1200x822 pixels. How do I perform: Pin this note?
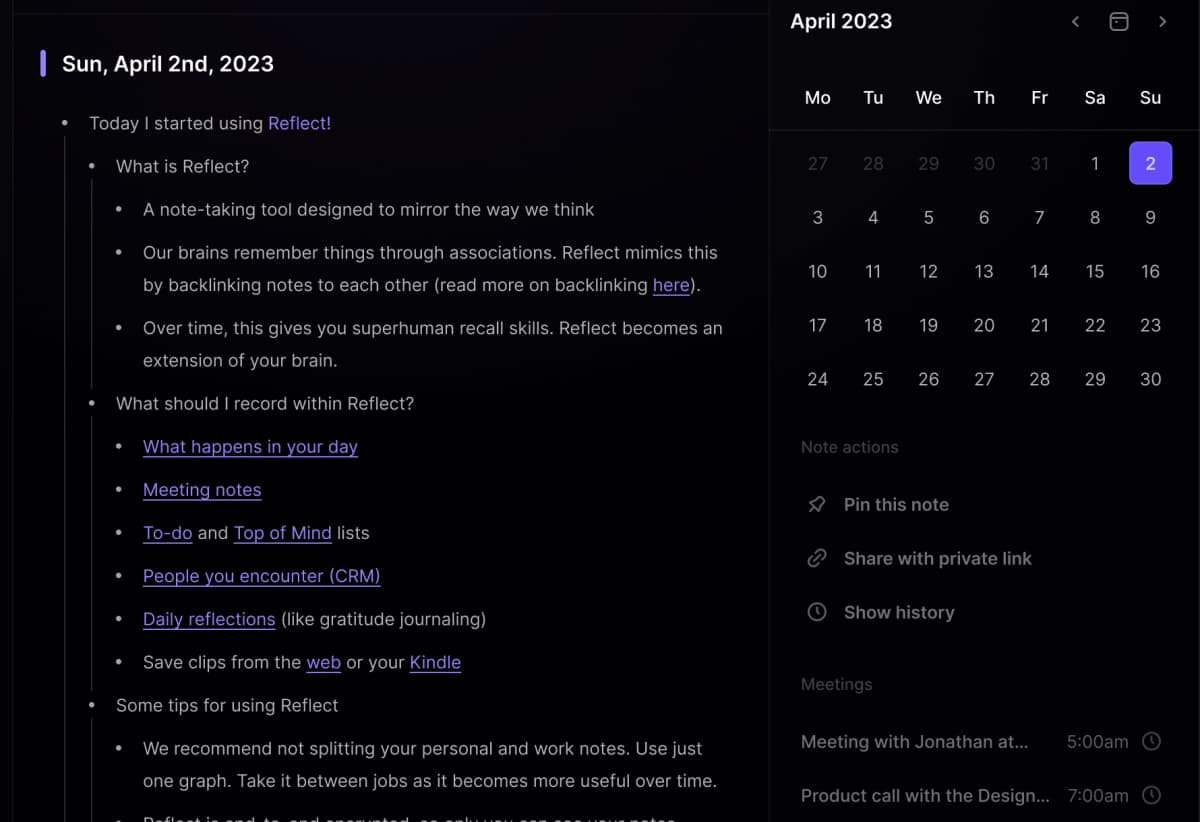896,505
